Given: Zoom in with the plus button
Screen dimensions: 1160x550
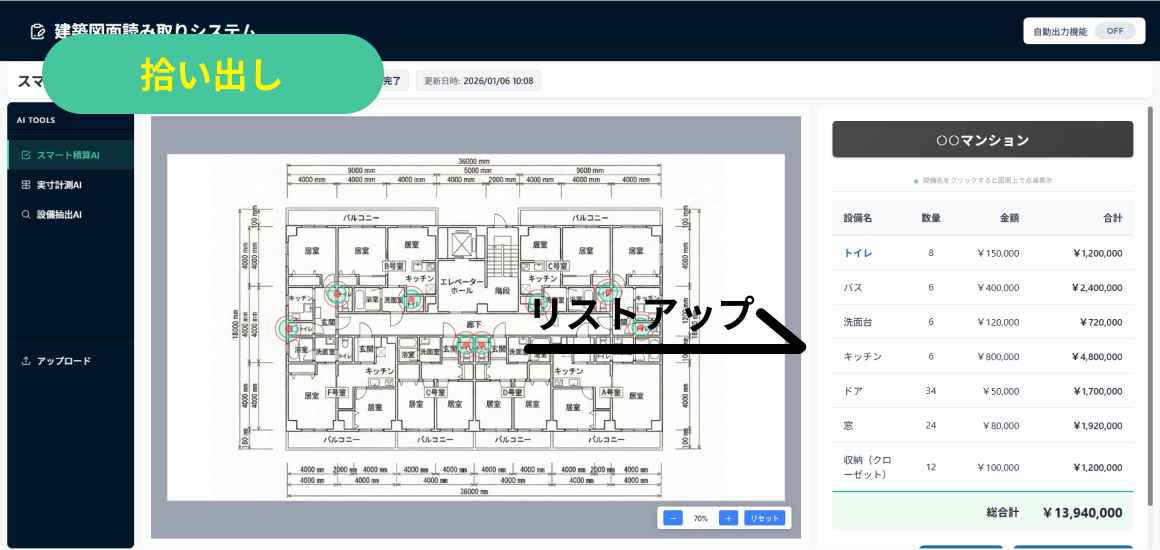Looking at the screenshot, I should point(728,517).
